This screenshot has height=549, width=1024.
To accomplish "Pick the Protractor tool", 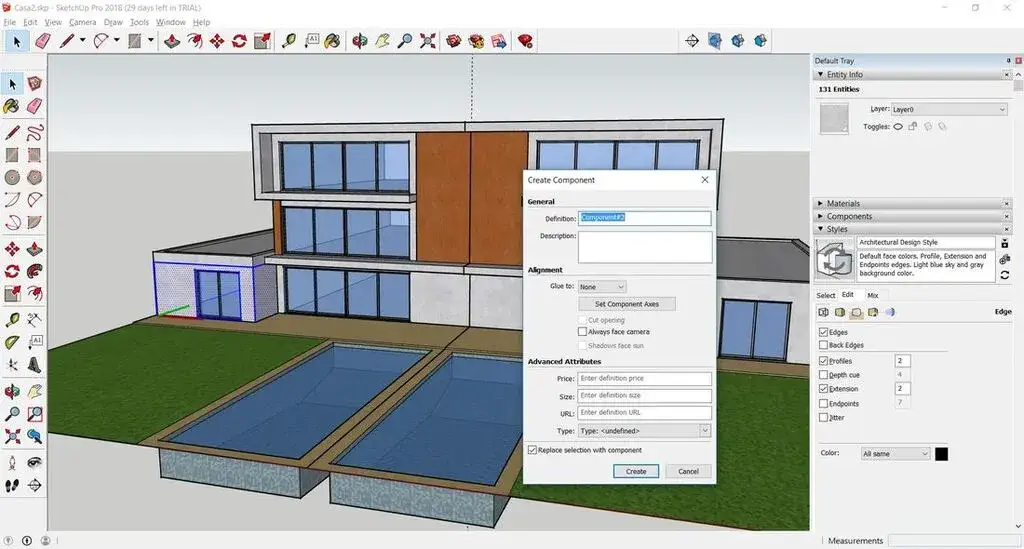I will tap(12, 342).
